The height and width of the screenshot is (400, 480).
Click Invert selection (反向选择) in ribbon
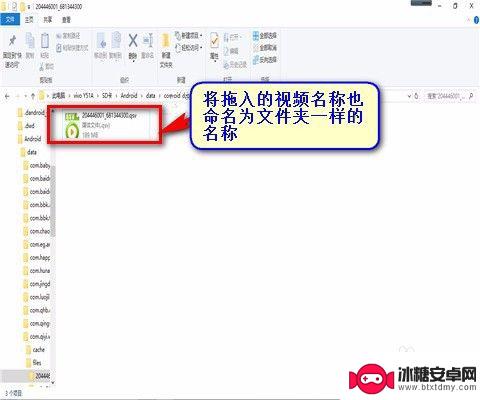(265, 60)
